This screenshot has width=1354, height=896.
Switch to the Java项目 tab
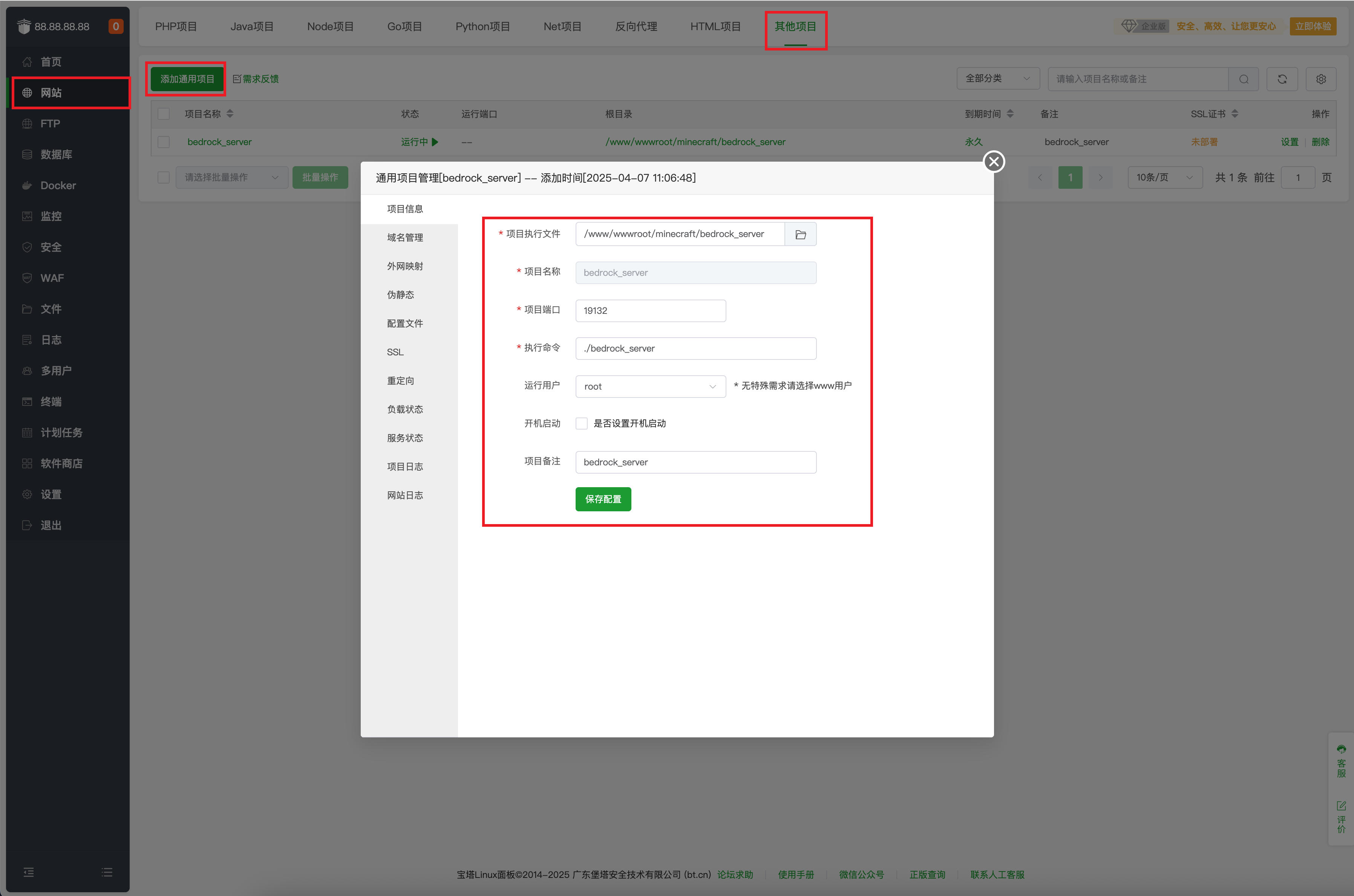click(252, 26)
